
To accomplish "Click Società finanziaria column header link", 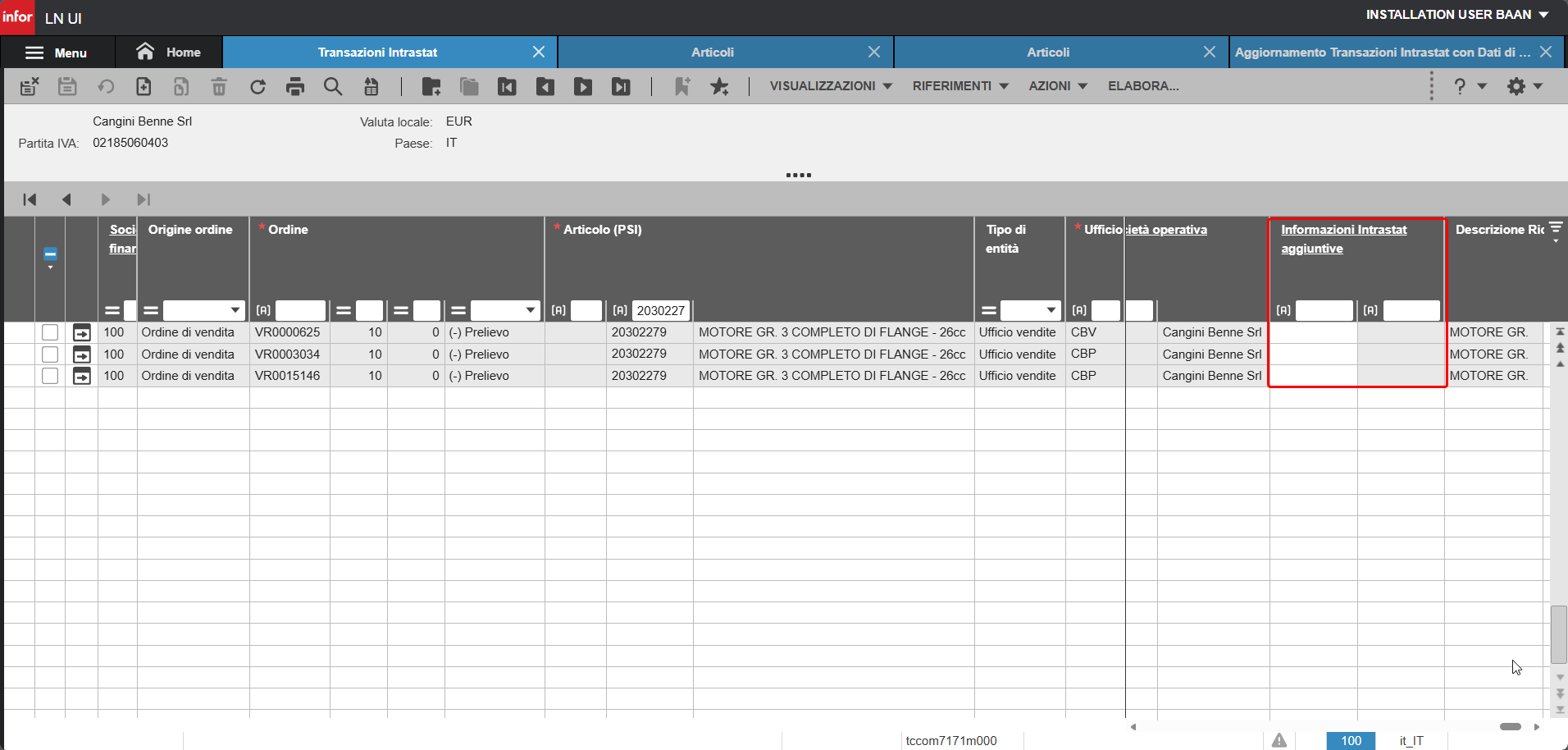I will 123,239.
